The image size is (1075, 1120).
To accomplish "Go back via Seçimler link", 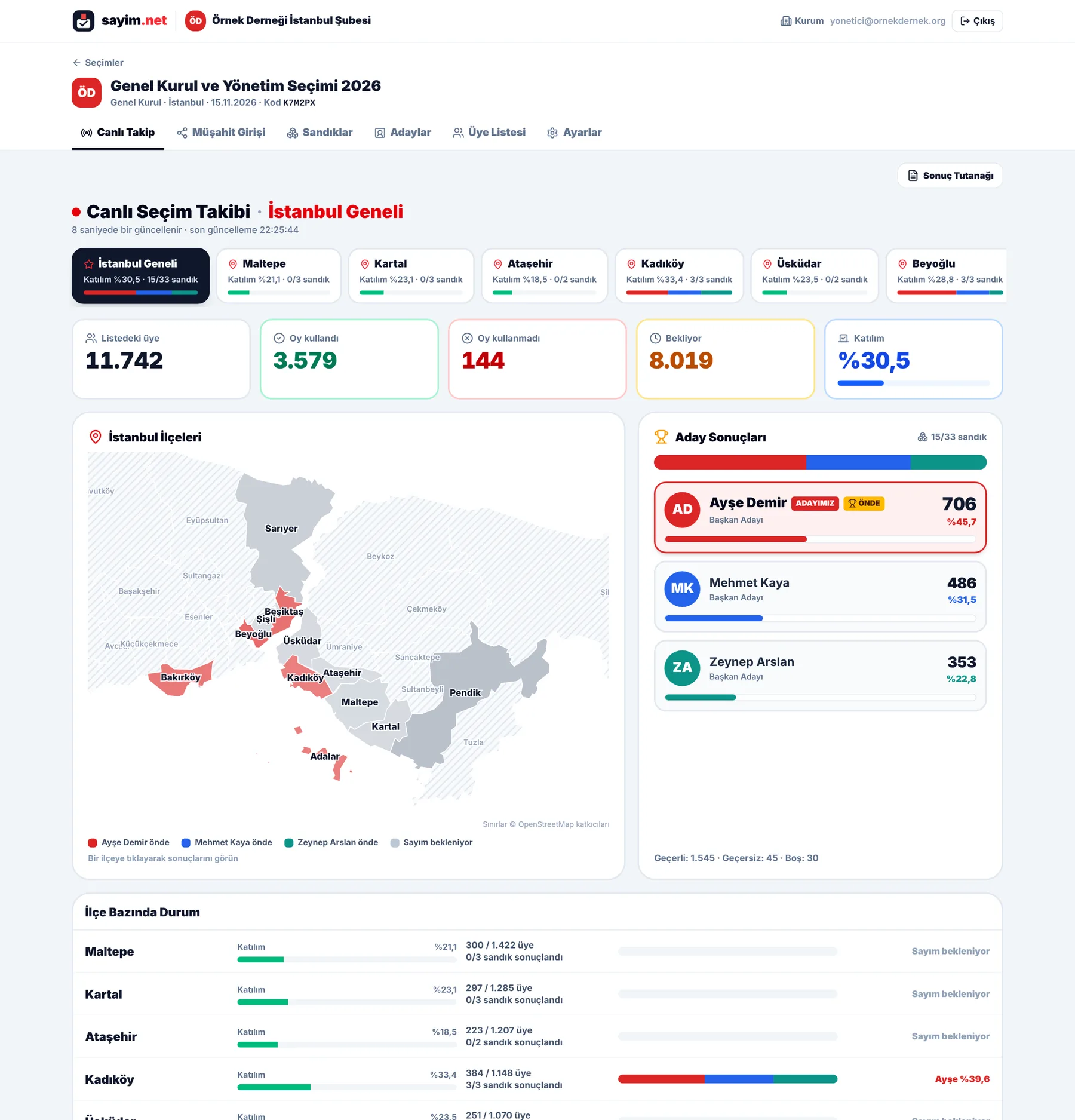I will (x=98, y=63).
